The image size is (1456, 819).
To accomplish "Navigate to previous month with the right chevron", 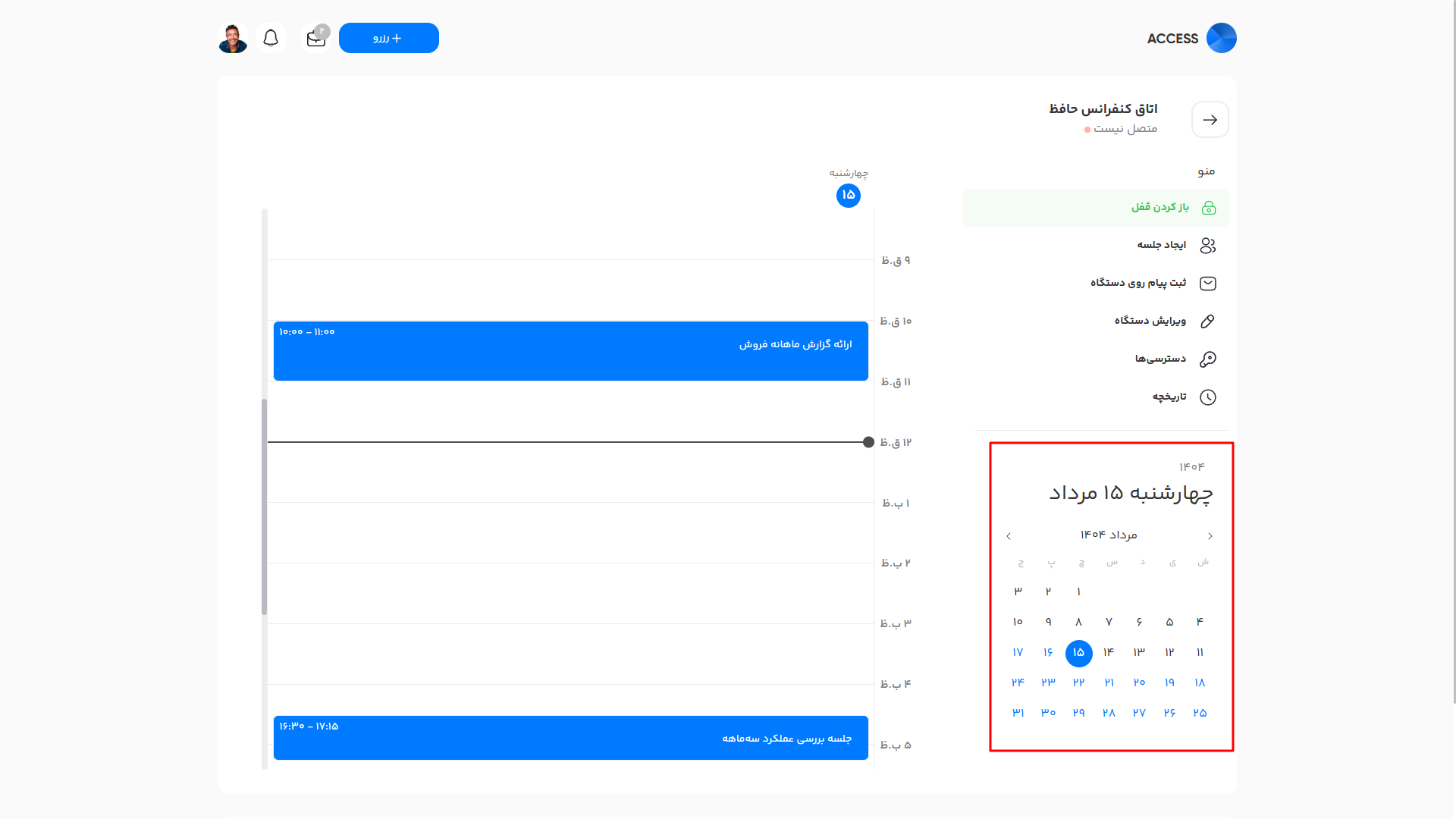I will (1210, 535).
